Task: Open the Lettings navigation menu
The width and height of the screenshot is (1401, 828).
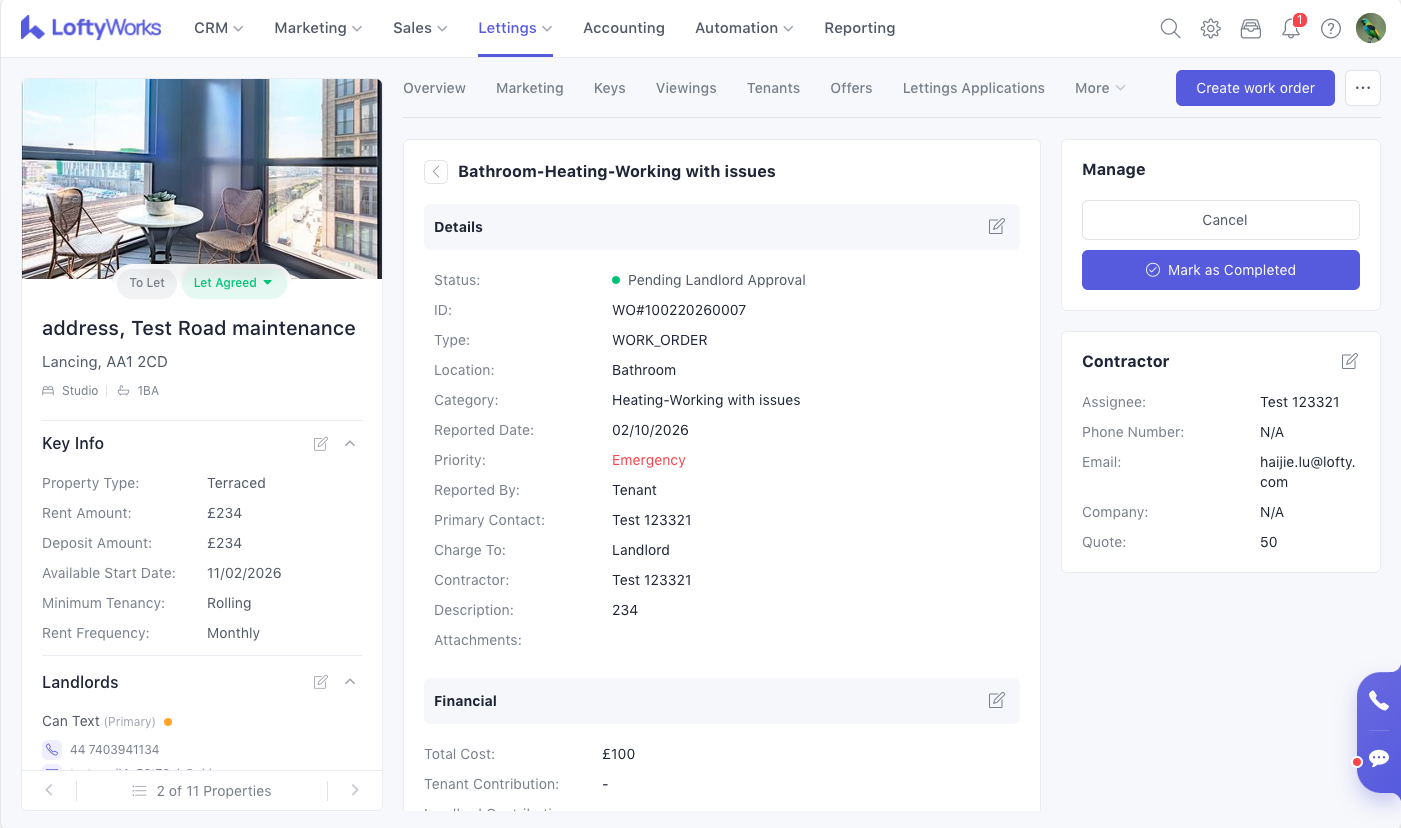Action: (515, 28)
